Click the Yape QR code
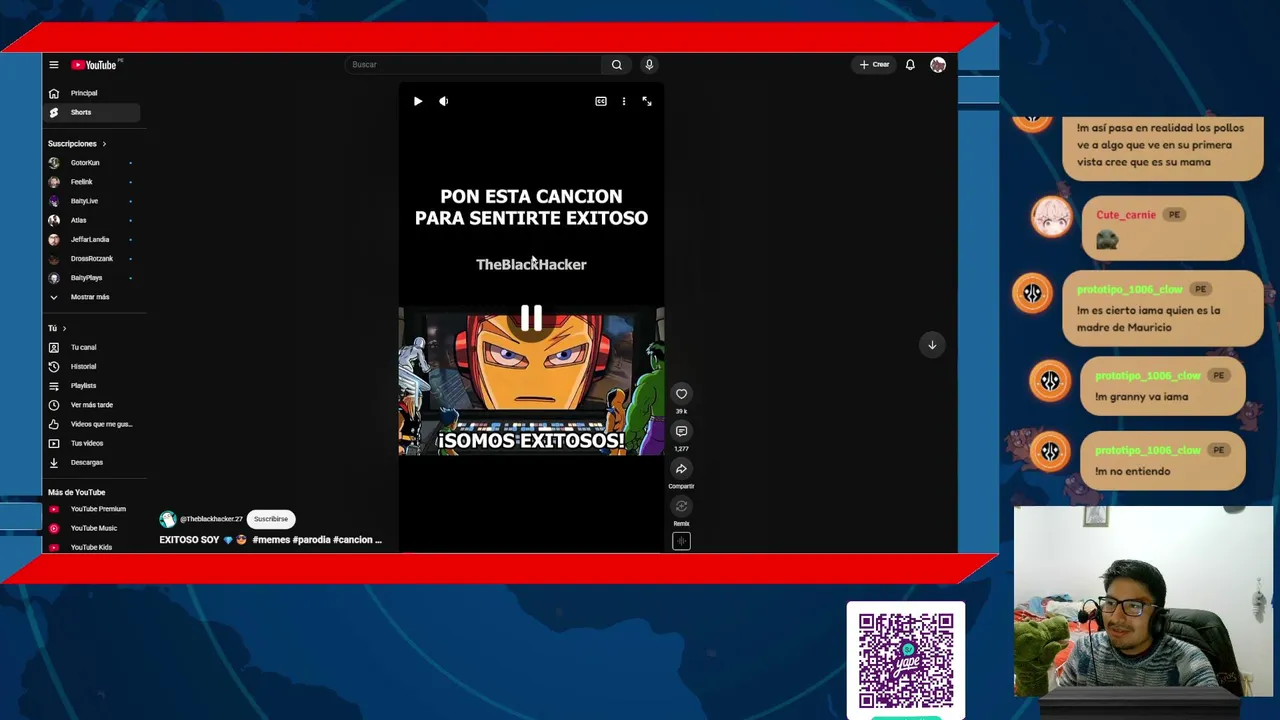 coord(906,660)
